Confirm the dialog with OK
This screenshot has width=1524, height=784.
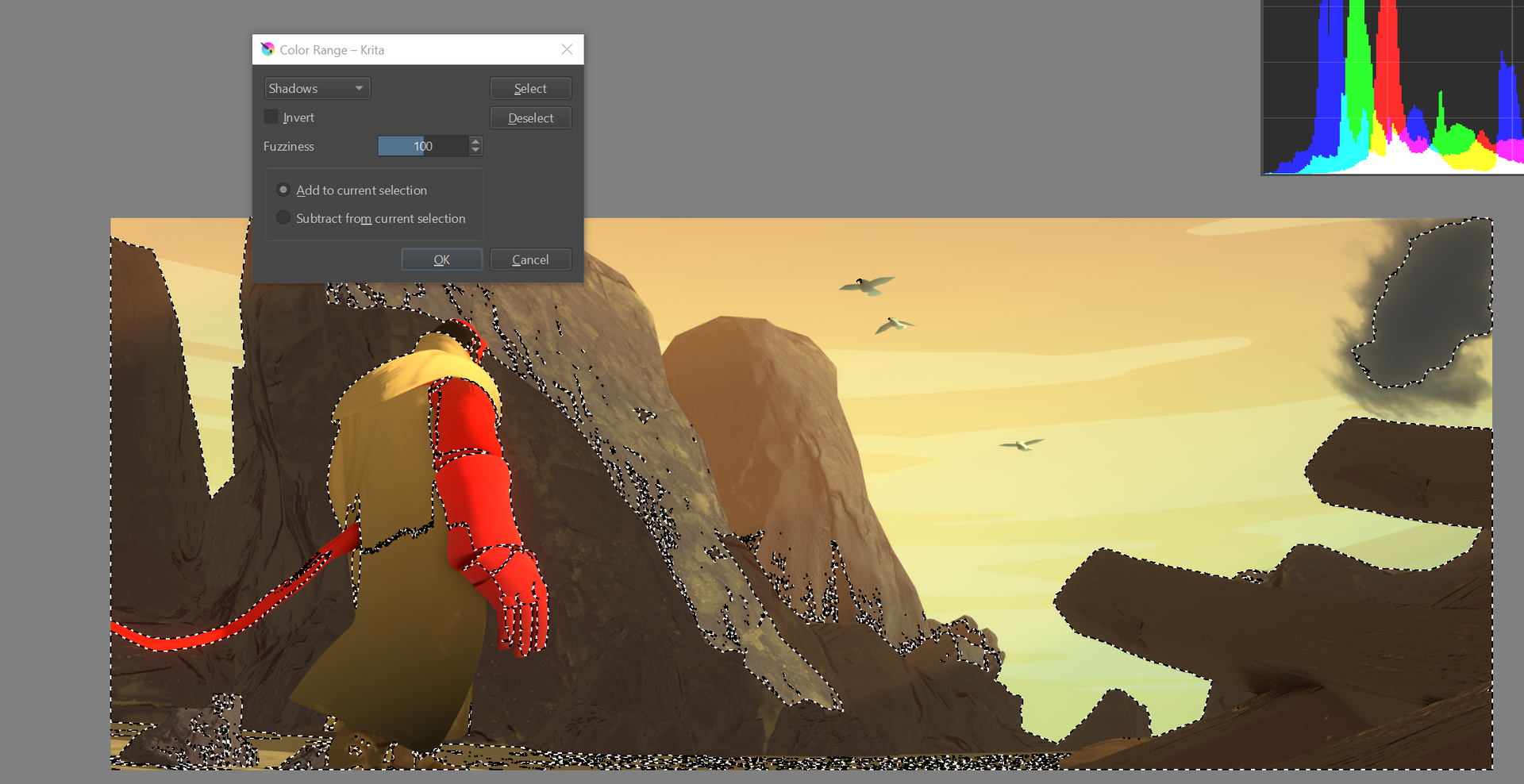coord(441,259)
